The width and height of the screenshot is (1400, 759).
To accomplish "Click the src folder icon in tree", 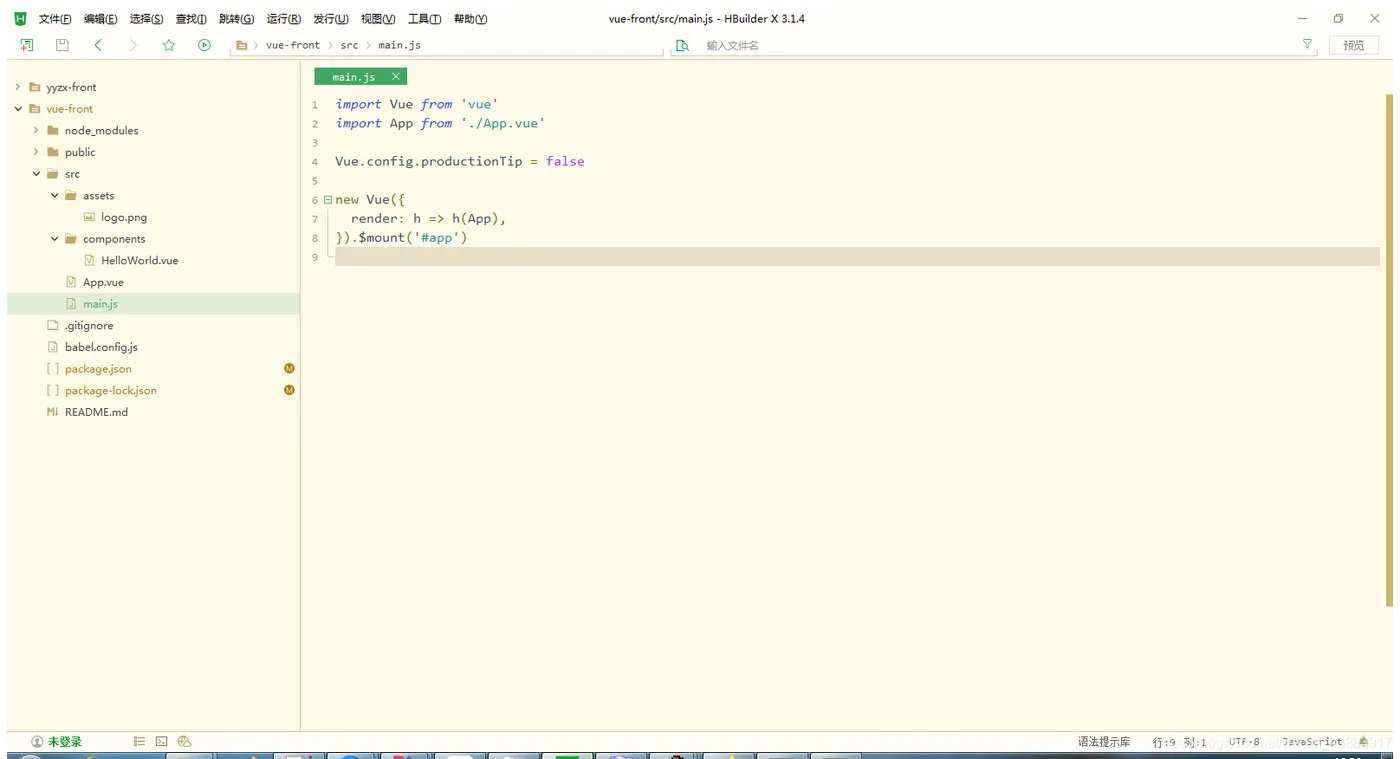I will coord(53,174).
